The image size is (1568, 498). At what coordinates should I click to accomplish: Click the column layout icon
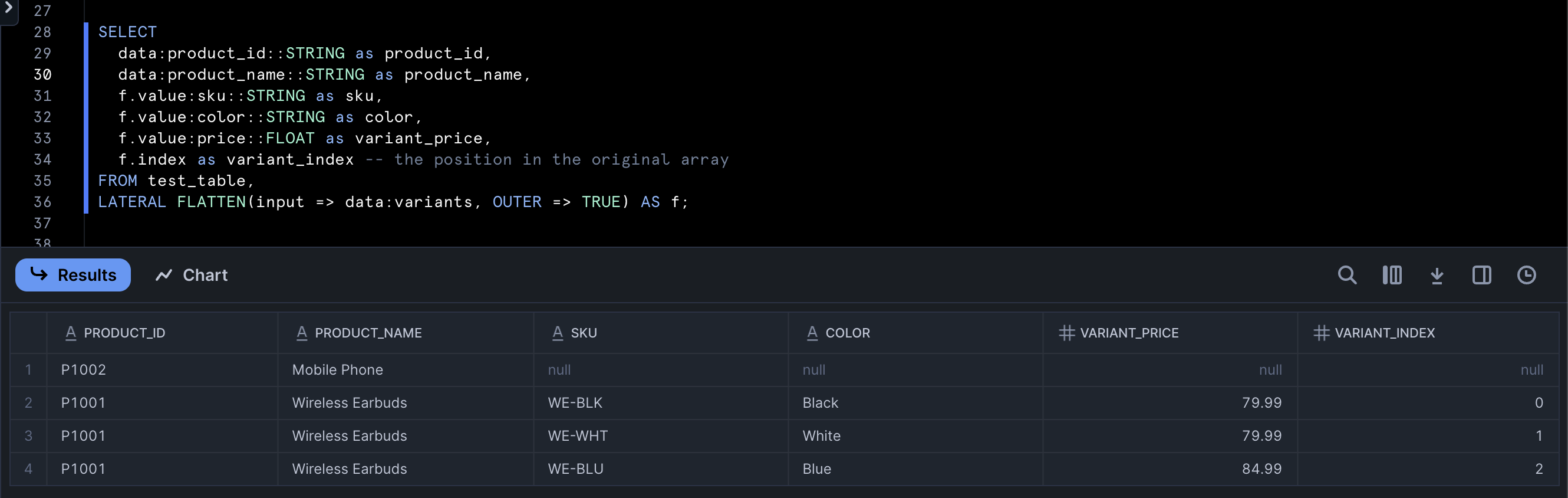click(1392, 276)
